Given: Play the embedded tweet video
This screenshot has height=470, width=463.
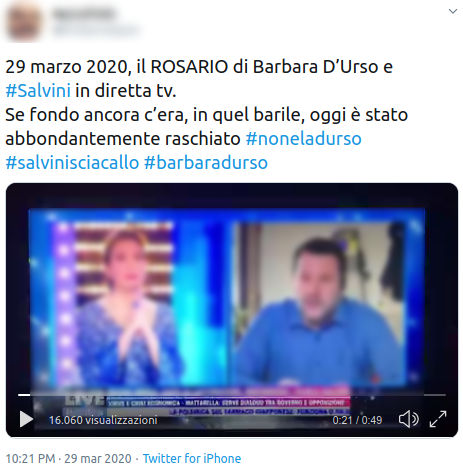Looking at the screenshot, I should pos(26,419).
